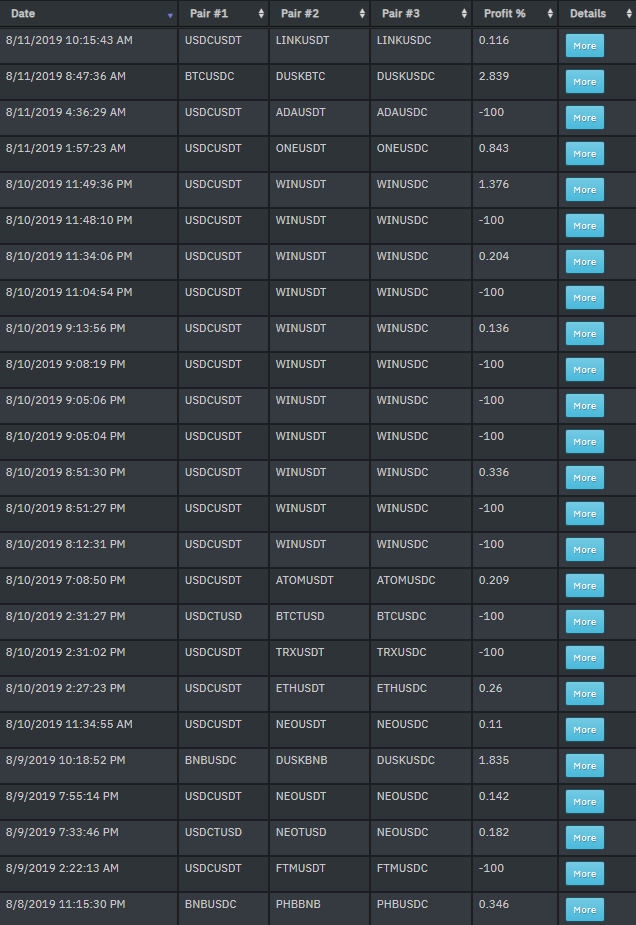This screenshot has height=925, width=636.
Task: Select the USDCTUSD cell in BTCTUSD row
Action: point(224,622)
